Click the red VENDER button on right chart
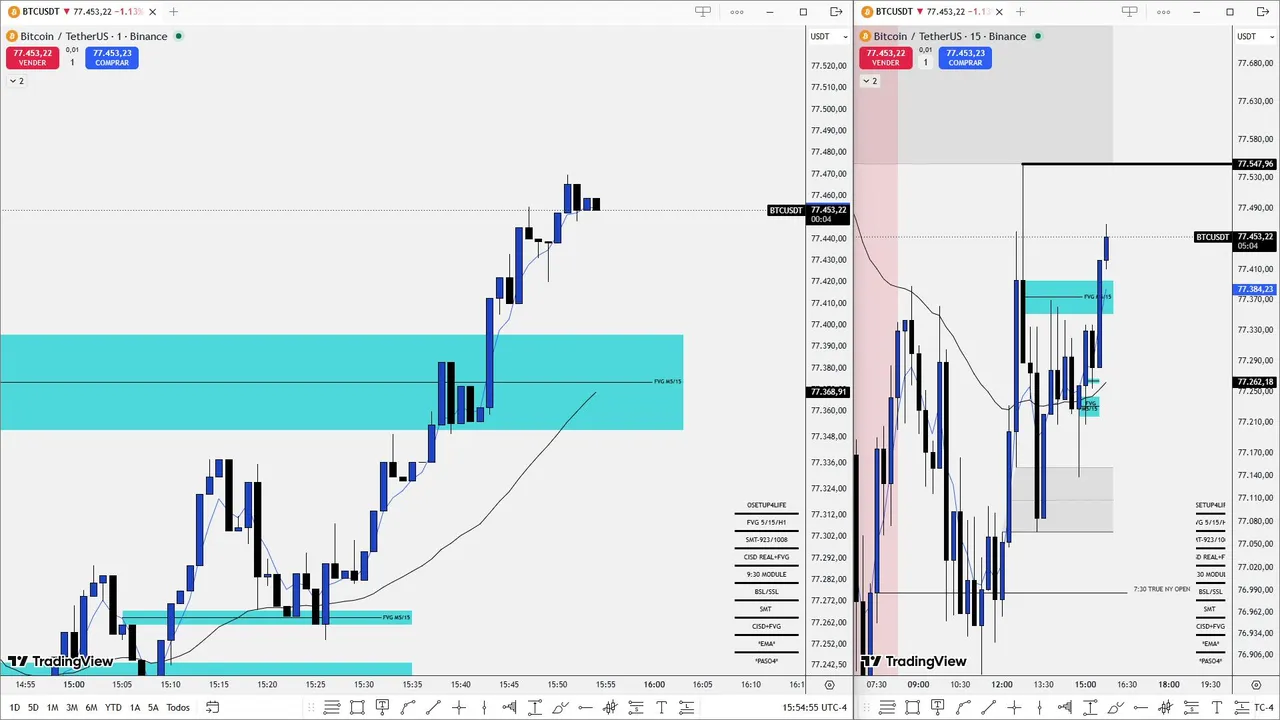 pos(886,58)
